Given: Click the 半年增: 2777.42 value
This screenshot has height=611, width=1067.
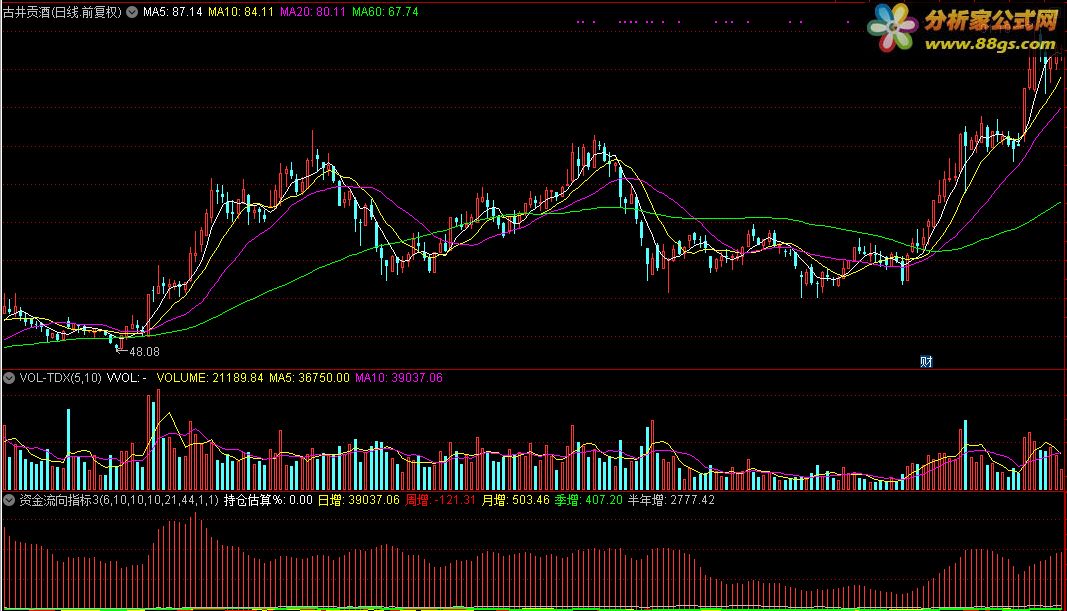Looking at the screenshot, I should pos(671,500).
